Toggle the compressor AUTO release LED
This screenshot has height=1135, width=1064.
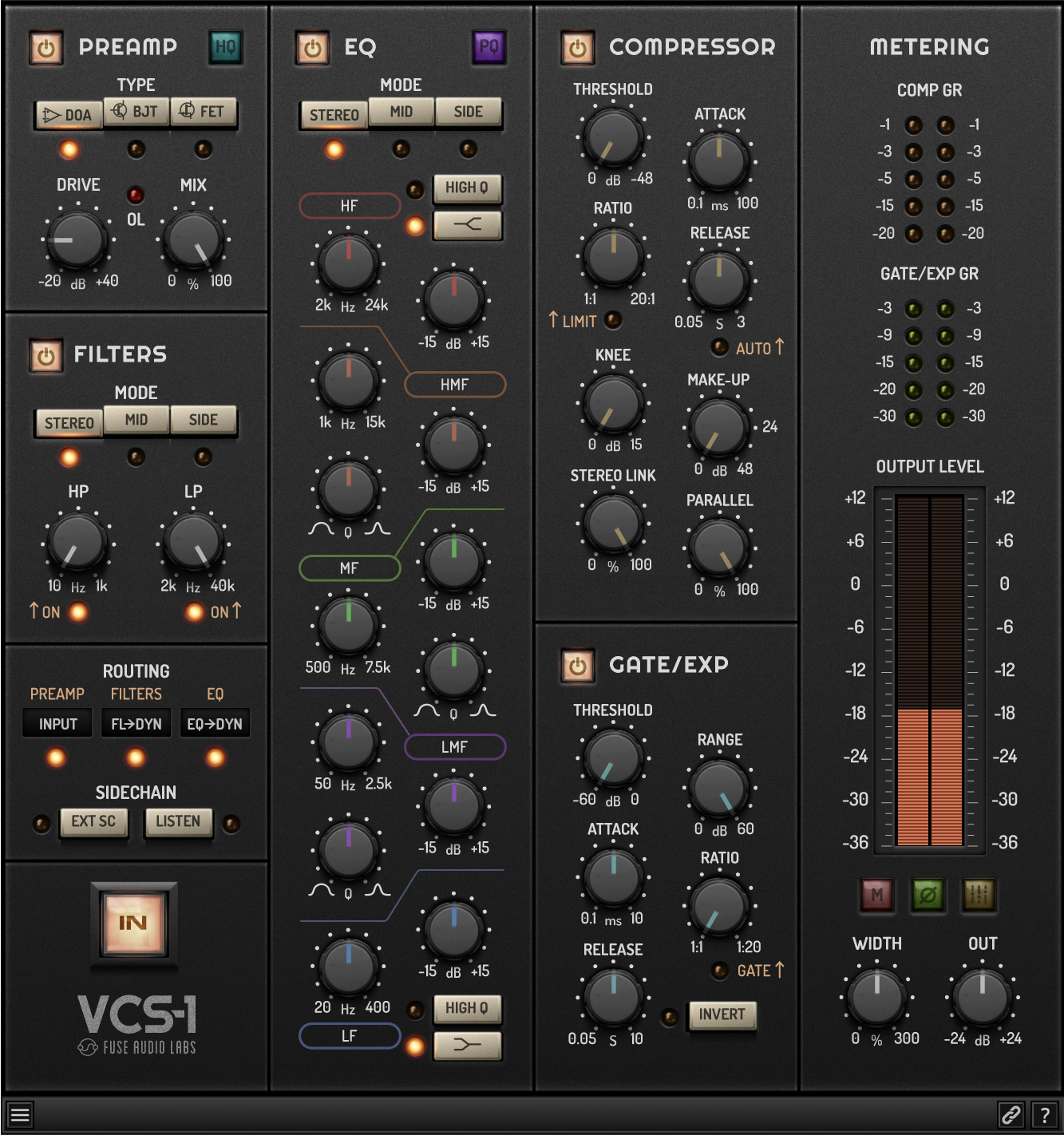tap(719, 347)
